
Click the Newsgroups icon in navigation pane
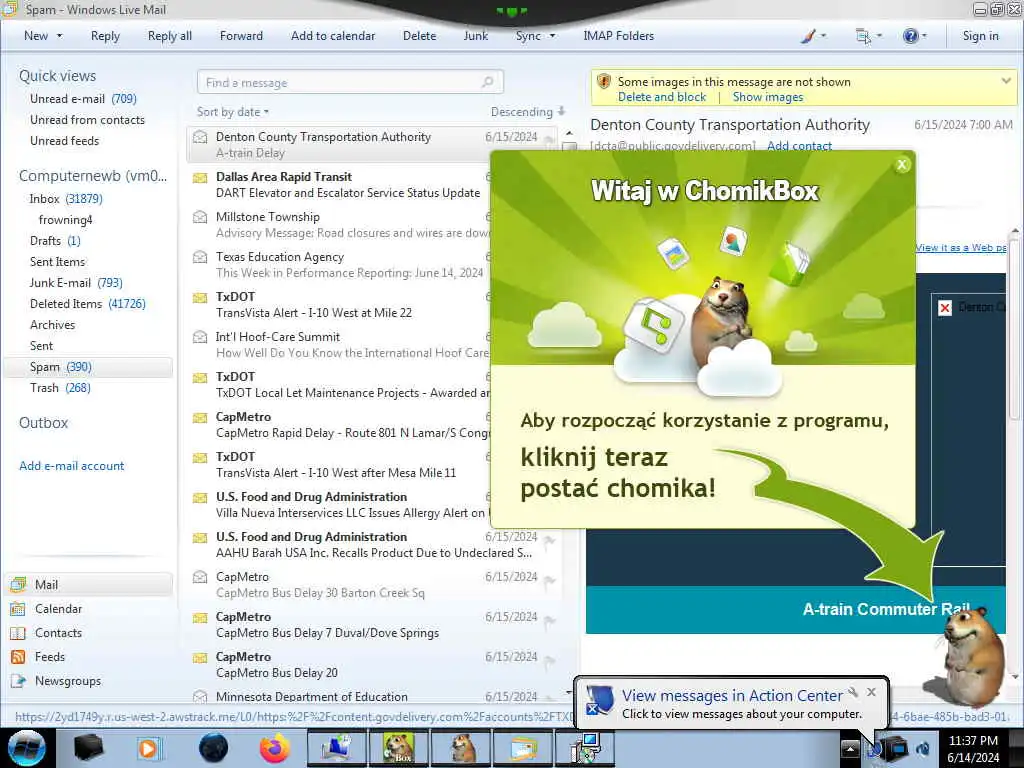click(x=18, y=680)
